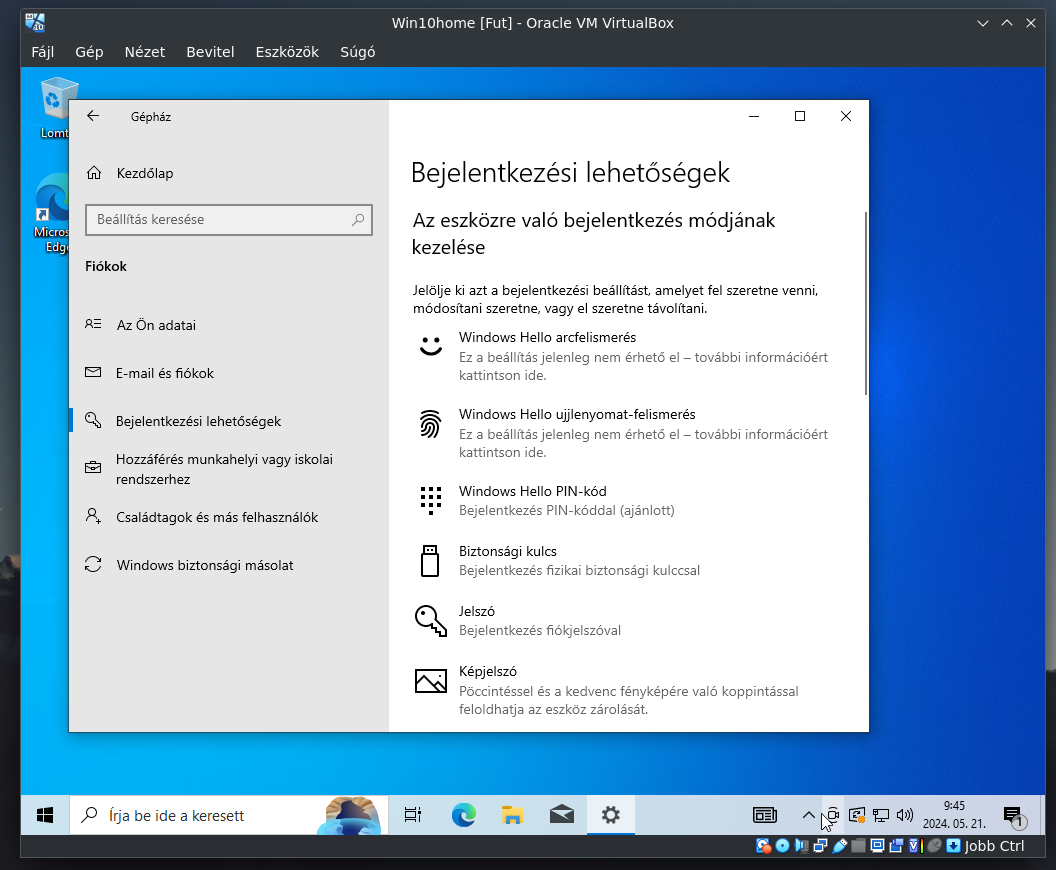Open the News and interests widget
This screenshot has width=1056, height=870.
(x=765, y=815)
